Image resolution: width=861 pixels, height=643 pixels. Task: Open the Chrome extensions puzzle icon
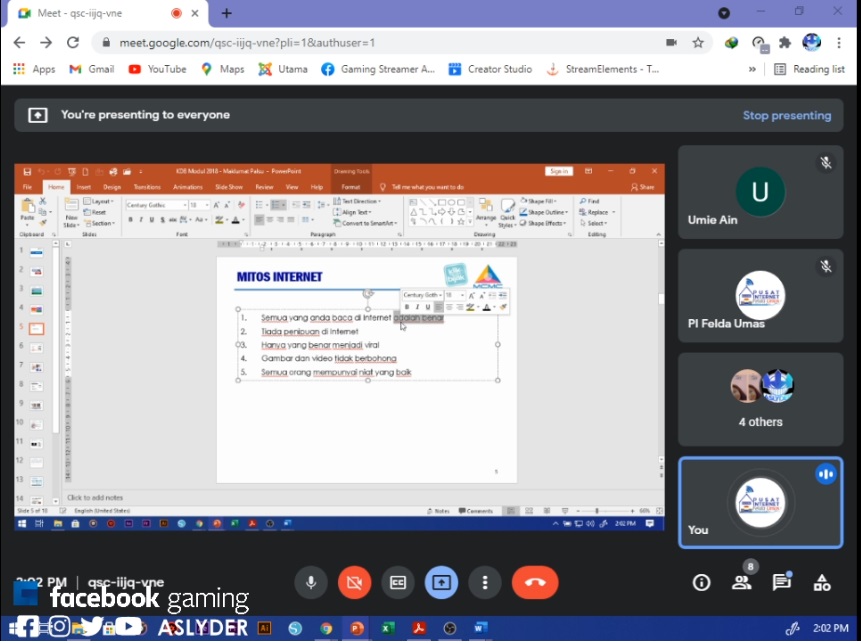coord(785,43)
